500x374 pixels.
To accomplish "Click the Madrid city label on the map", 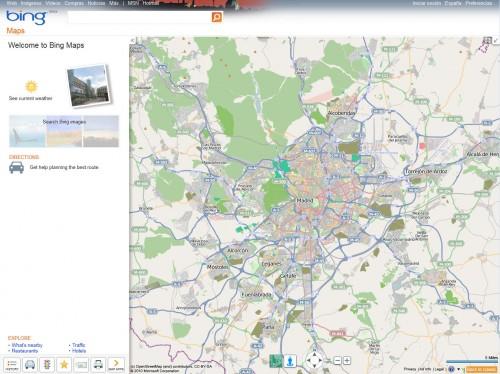I will [305, 200].
